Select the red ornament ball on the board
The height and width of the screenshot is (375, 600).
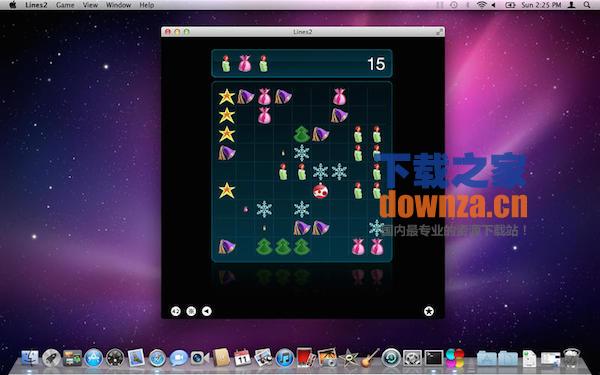[320, 191]
